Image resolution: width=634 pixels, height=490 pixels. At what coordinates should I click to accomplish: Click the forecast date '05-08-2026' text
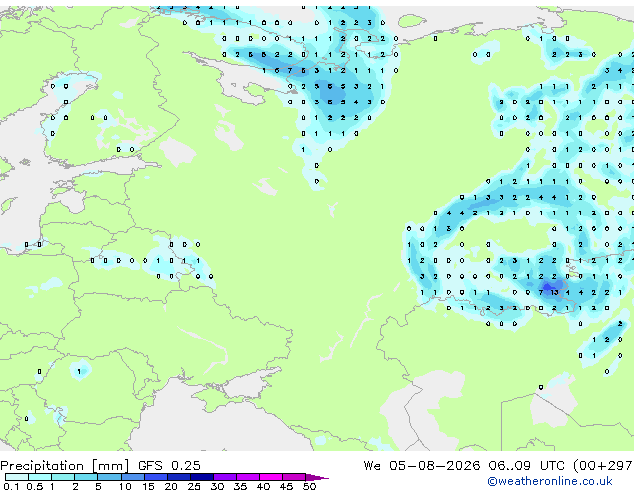point(435,465)
